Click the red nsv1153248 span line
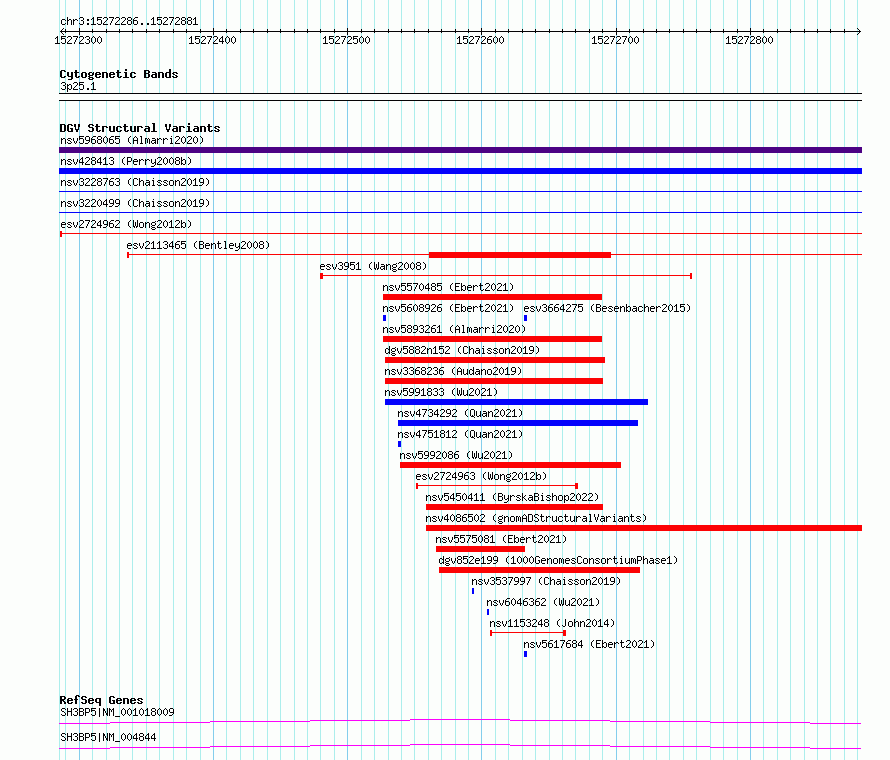This screenshot has height=760, width=890. tap(528, 633)
